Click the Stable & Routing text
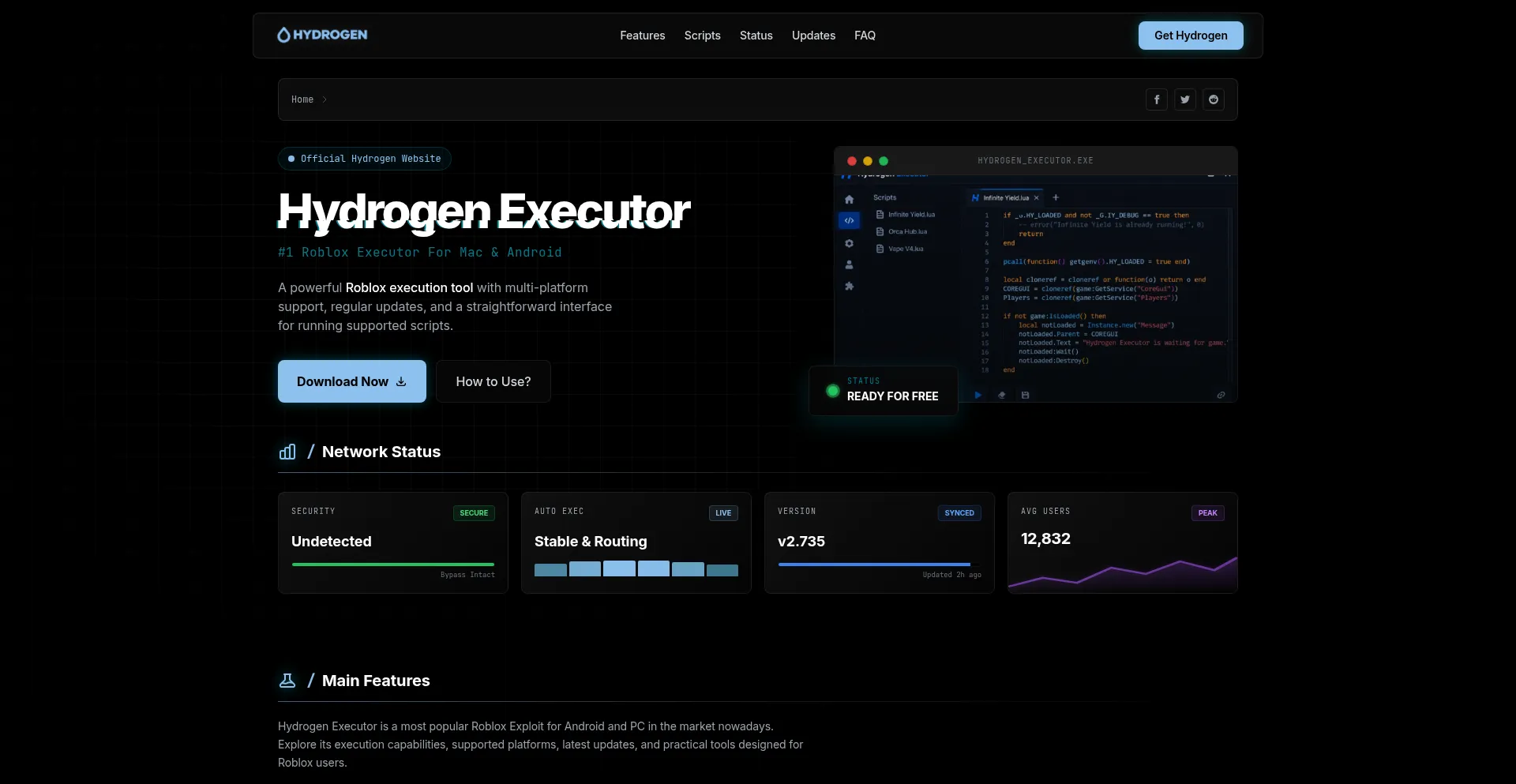Screen dimensions: 1516x784 [x=591, y=542]
